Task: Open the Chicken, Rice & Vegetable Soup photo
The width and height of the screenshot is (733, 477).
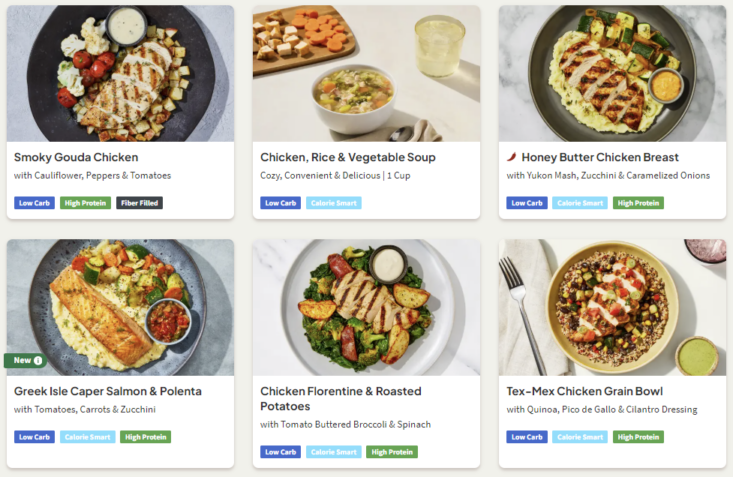Action: pyautogui.click(x=366, y=73)
